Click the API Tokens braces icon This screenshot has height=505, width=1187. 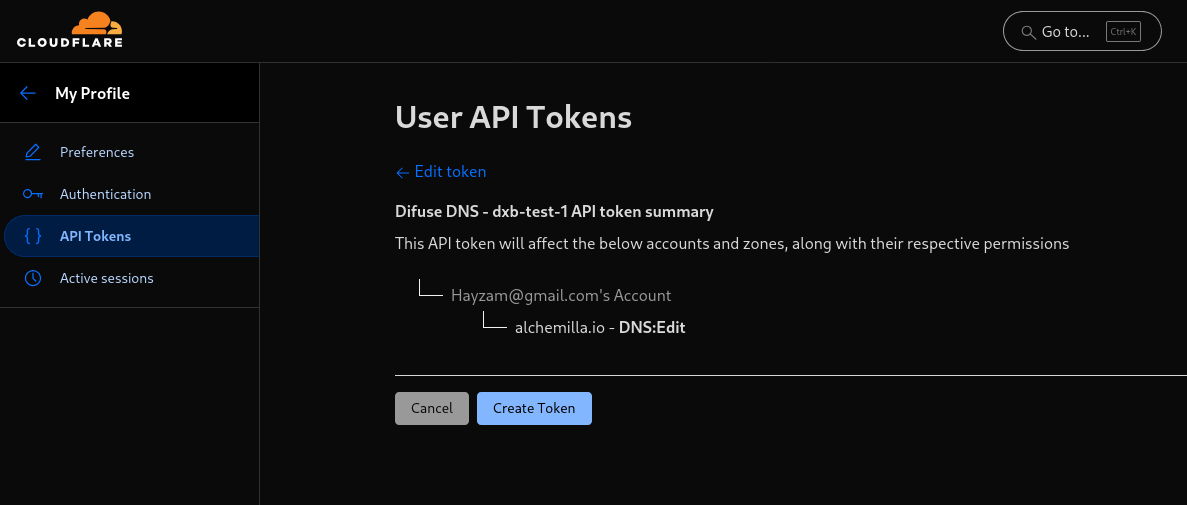tap(33, 236)
